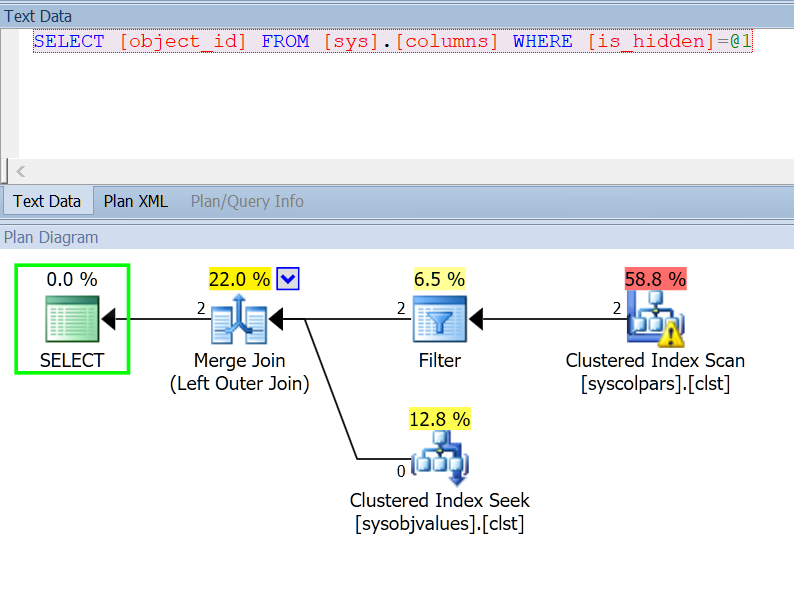The image size is (794, 600).
Task: Click the 22.0 % cost label
Action: (x=240, y=279)
